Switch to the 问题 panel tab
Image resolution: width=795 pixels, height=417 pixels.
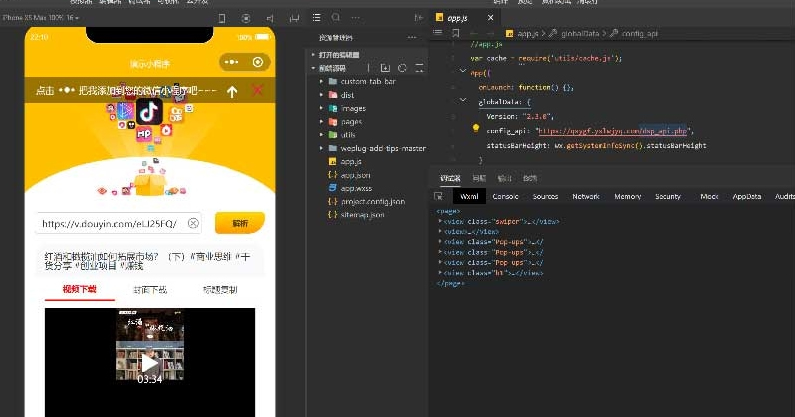[x=479, y=178]
